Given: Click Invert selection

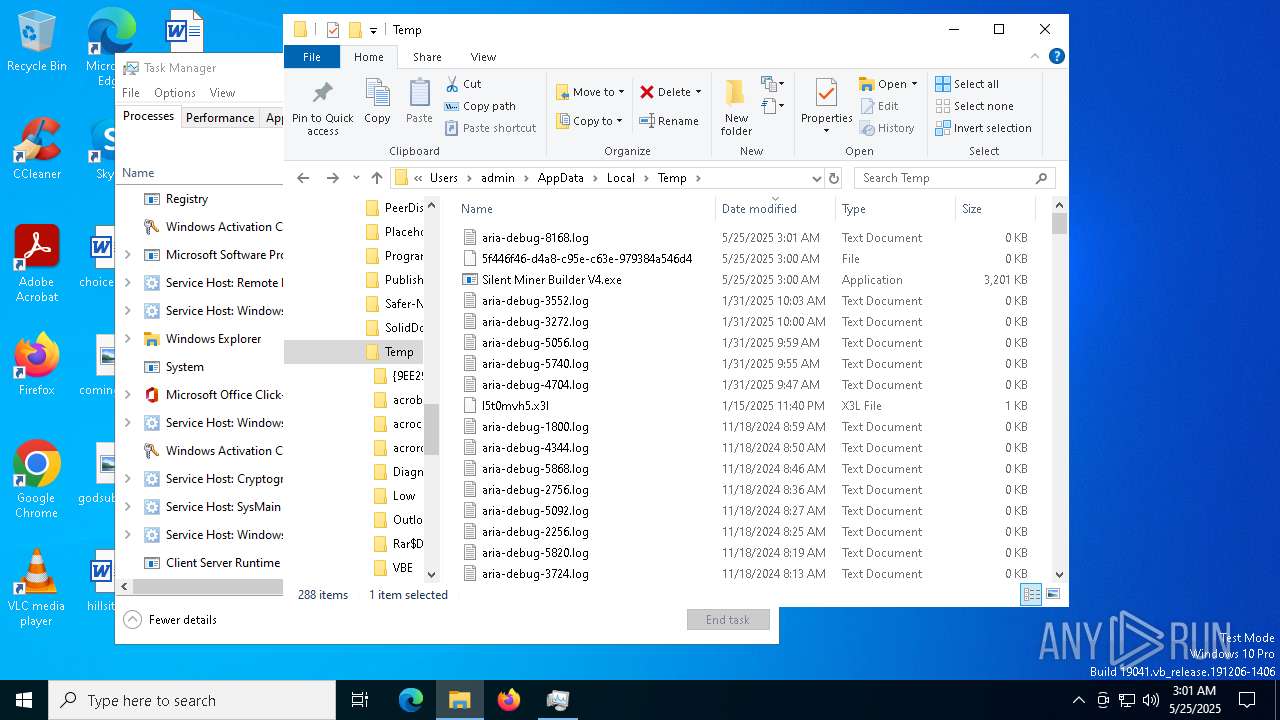Looking at the screenshot, I should click(x=983, y=128).
